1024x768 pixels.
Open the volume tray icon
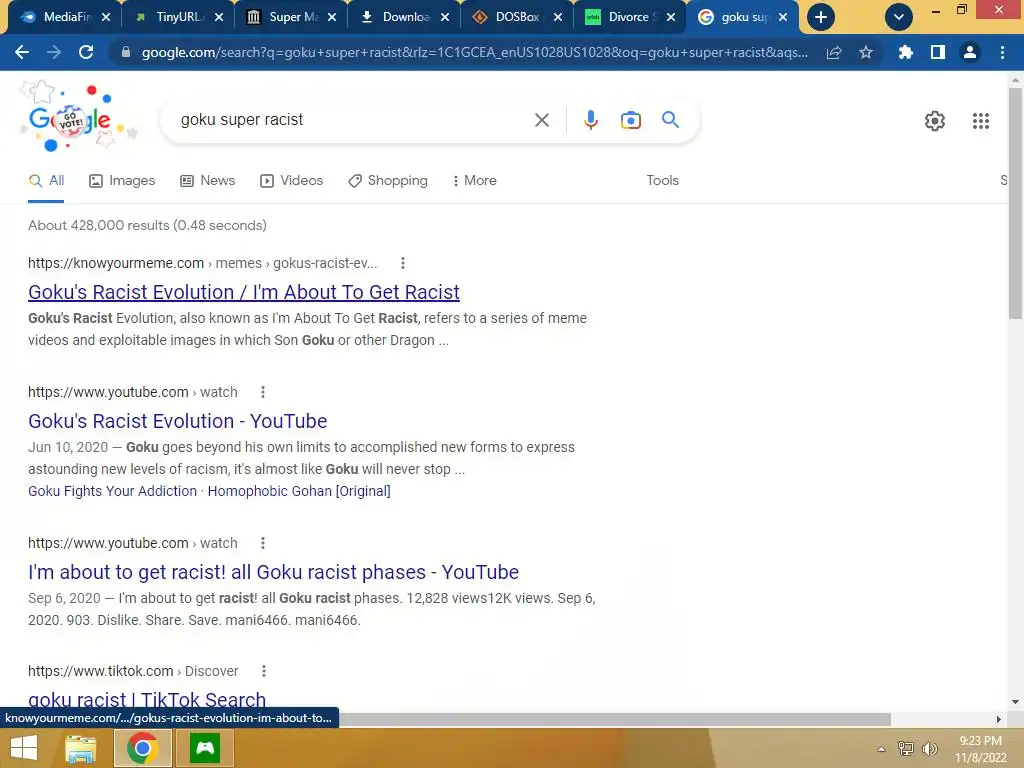coord(930,749)
